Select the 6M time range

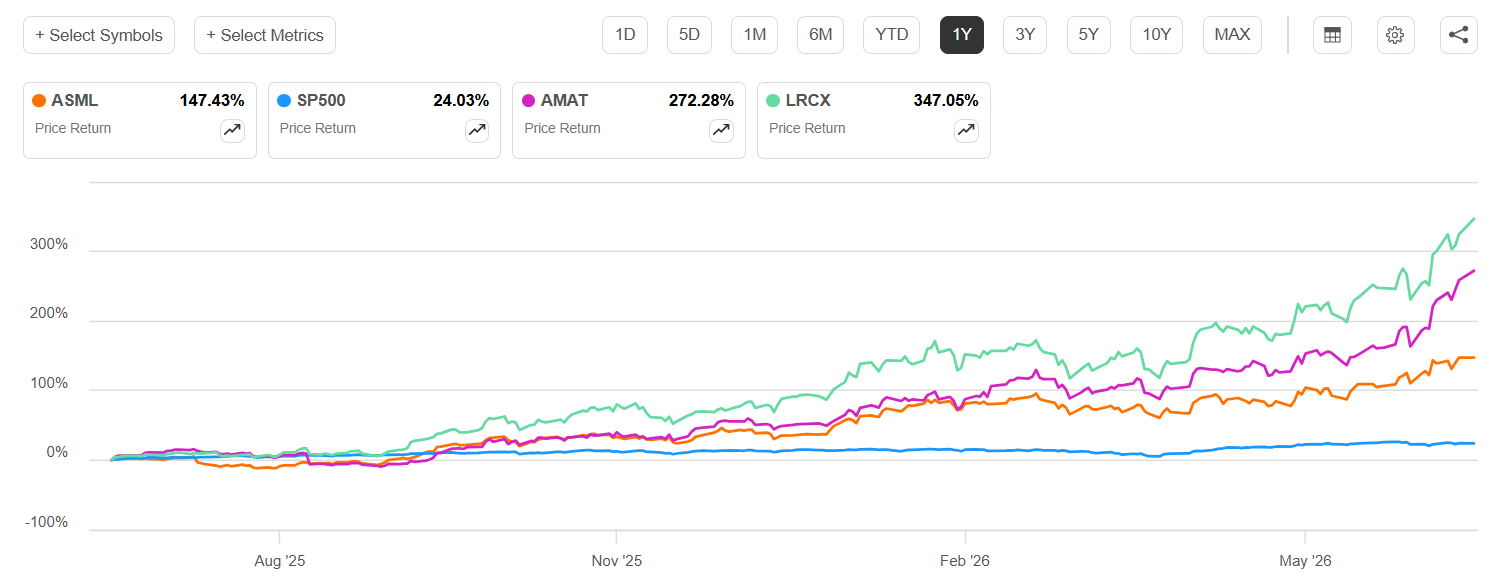coord(820,35)
